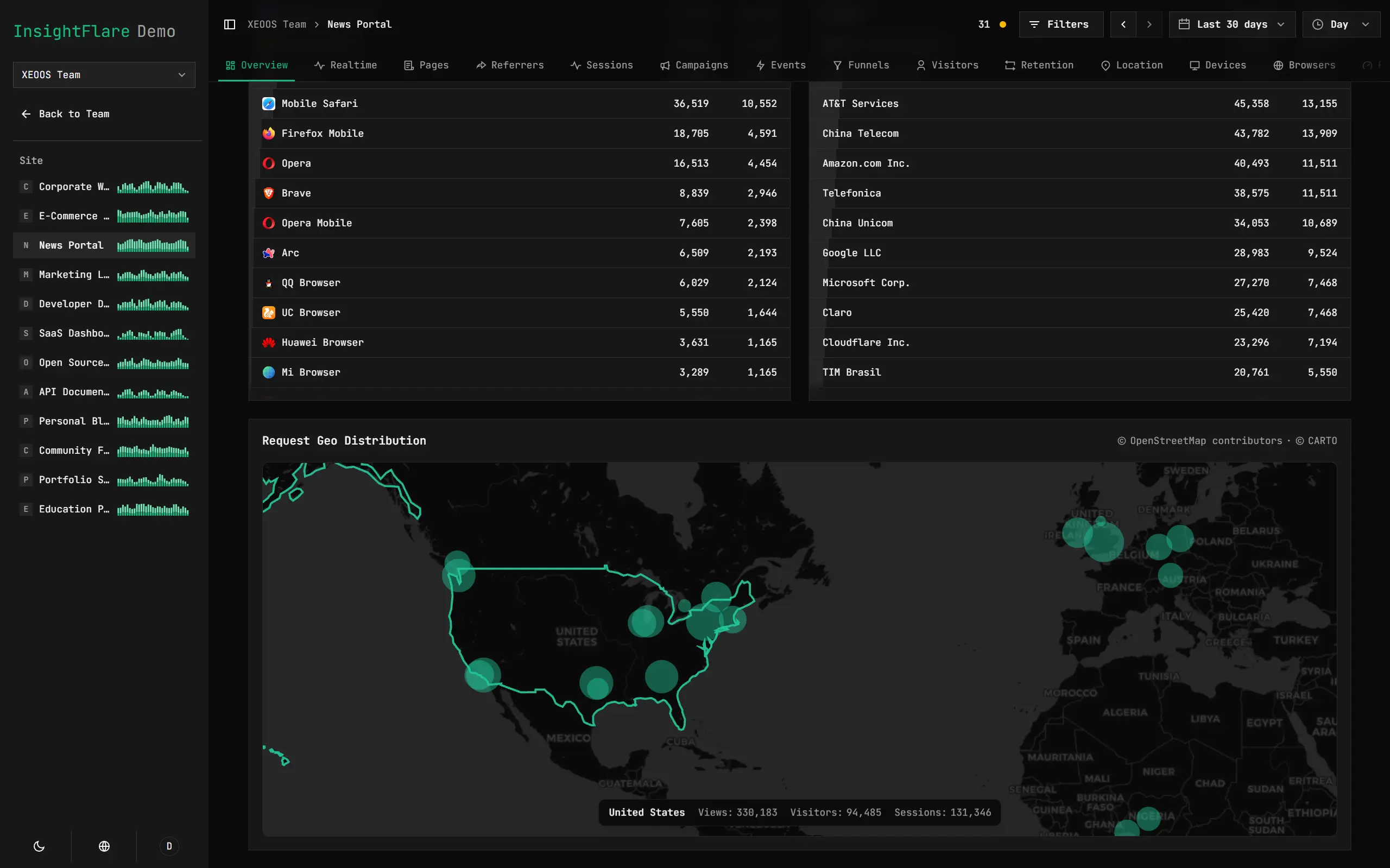Click Back to Team link

(66, 113)
